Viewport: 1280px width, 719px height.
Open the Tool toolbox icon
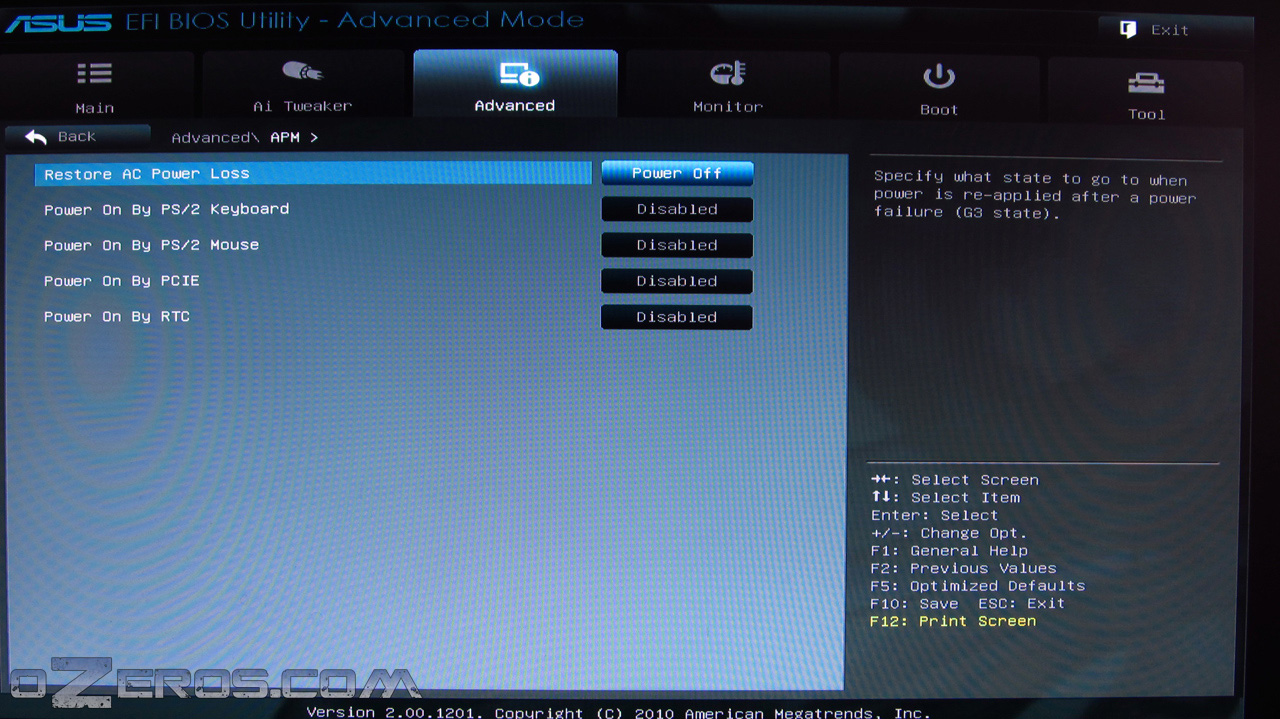point(1146,83)
